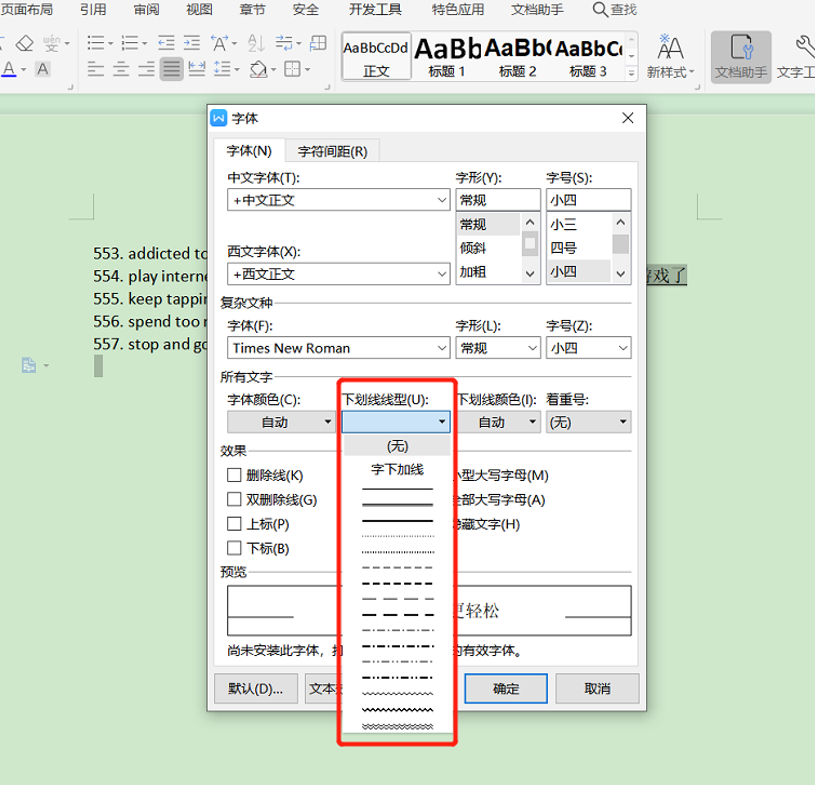Open the 审阅 ribbon menu
815x785 pixels.
pos(146,10)
